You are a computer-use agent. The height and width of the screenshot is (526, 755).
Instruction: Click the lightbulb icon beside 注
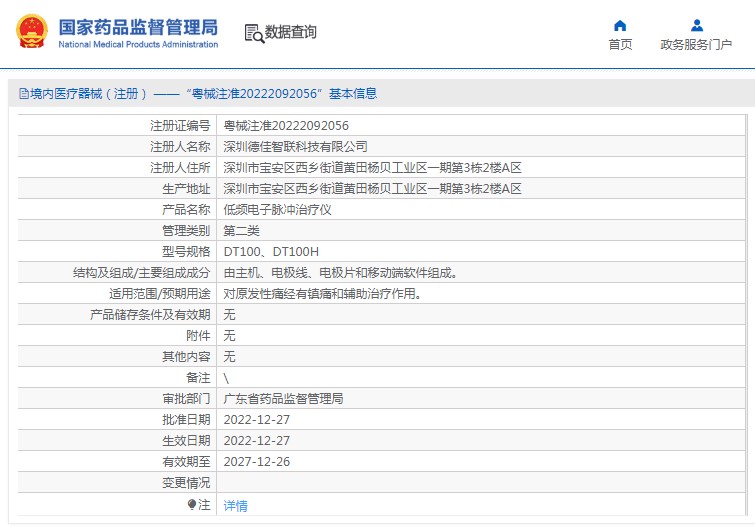coord(192,505)
